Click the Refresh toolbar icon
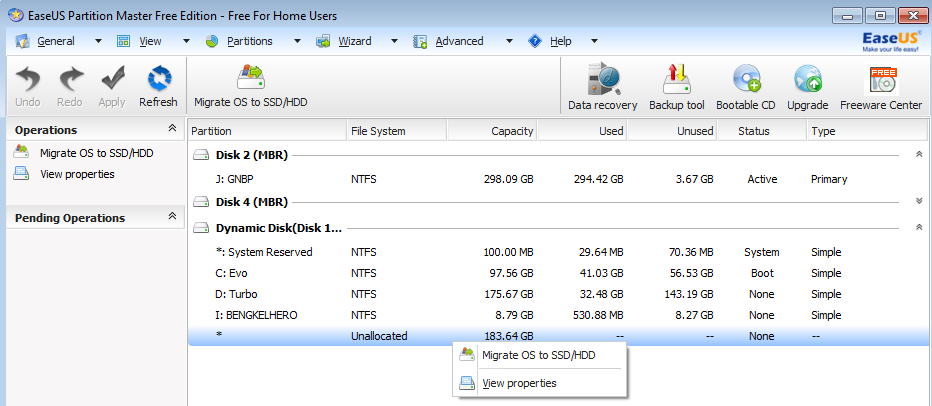 158,86
